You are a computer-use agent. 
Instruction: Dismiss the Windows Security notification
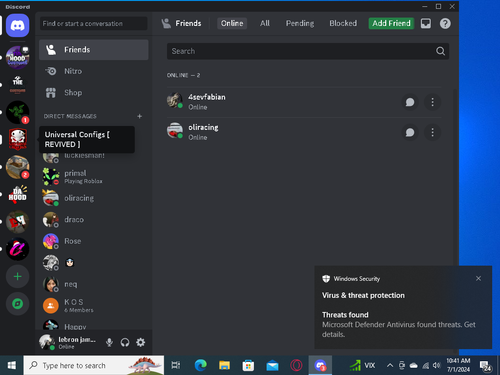478,278
